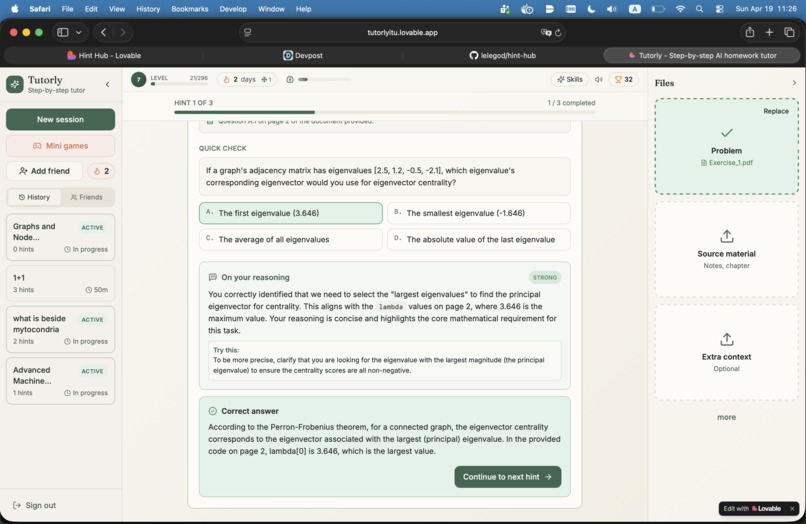The width and height of the screenshot is (806, 524).
Task: Open Spotlight search icon
Action: 700,9
